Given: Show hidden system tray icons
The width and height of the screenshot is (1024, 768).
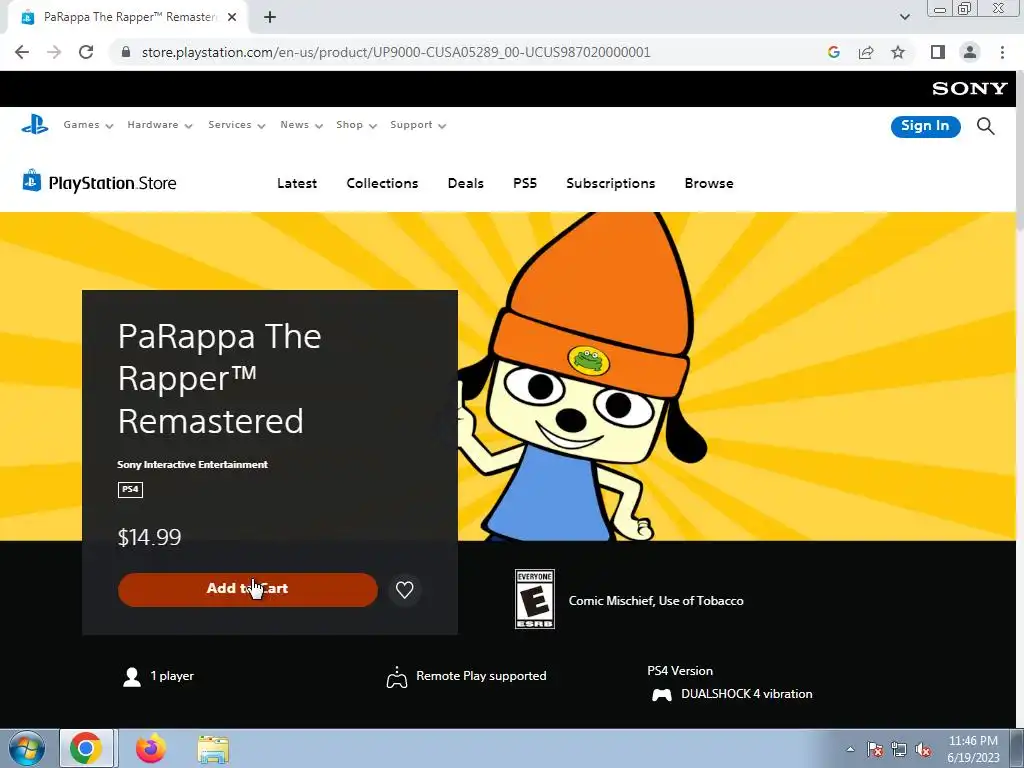Looking at the screenshot, I should coord(850,750).
